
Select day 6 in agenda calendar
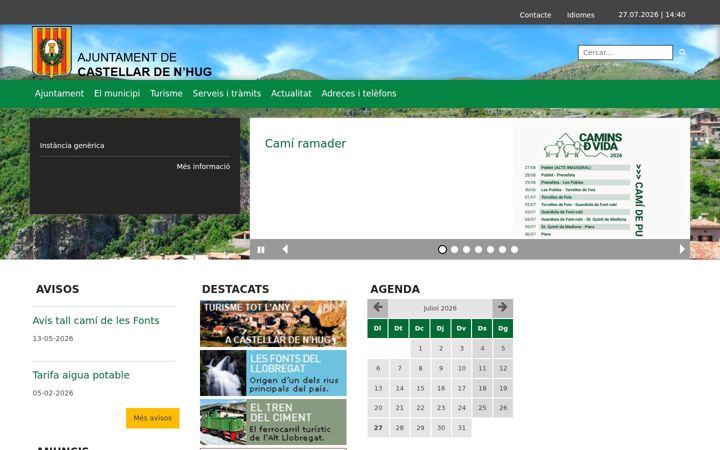pos(378,368)
